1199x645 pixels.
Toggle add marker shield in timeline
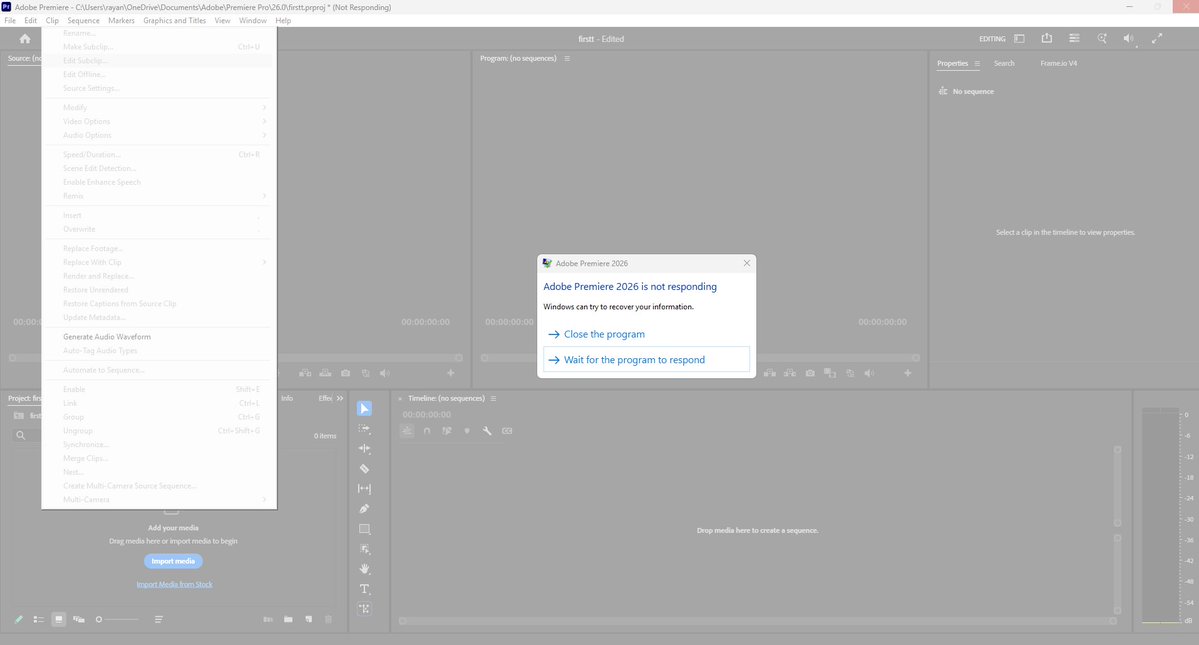click(x=466, y=431)
